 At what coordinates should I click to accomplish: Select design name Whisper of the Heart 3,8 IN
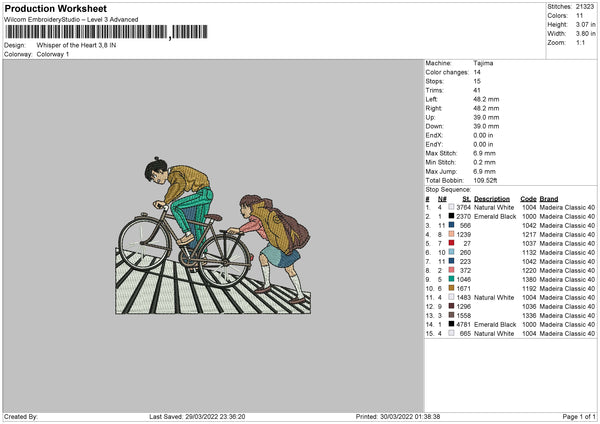click(76, 45)
